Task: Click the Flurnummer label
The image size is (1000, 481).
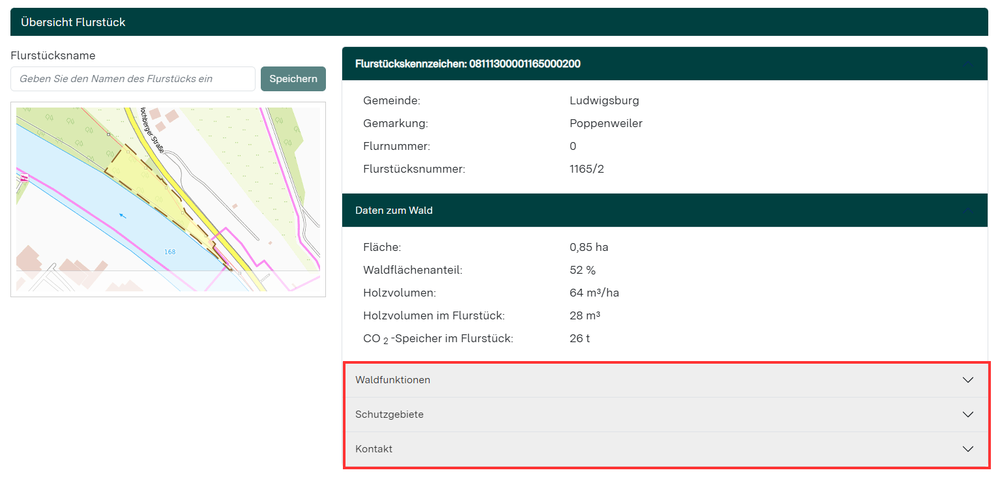Action: pyautogui.click(x=397, y=147)
